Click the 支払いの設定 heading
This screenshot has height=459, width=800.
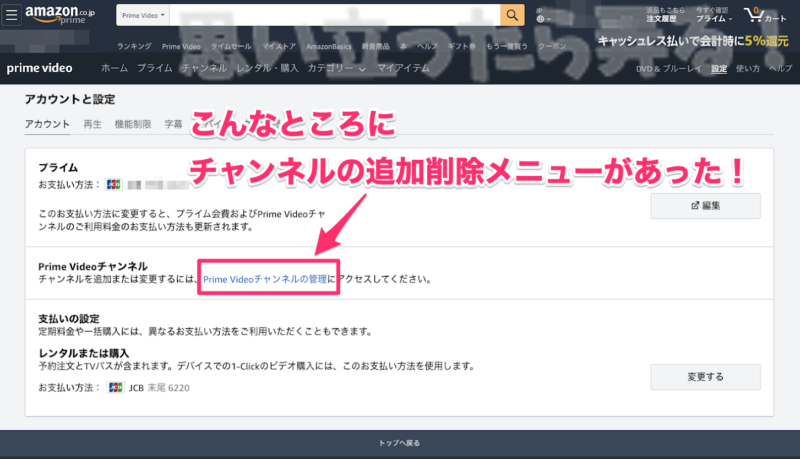[69, 319]
